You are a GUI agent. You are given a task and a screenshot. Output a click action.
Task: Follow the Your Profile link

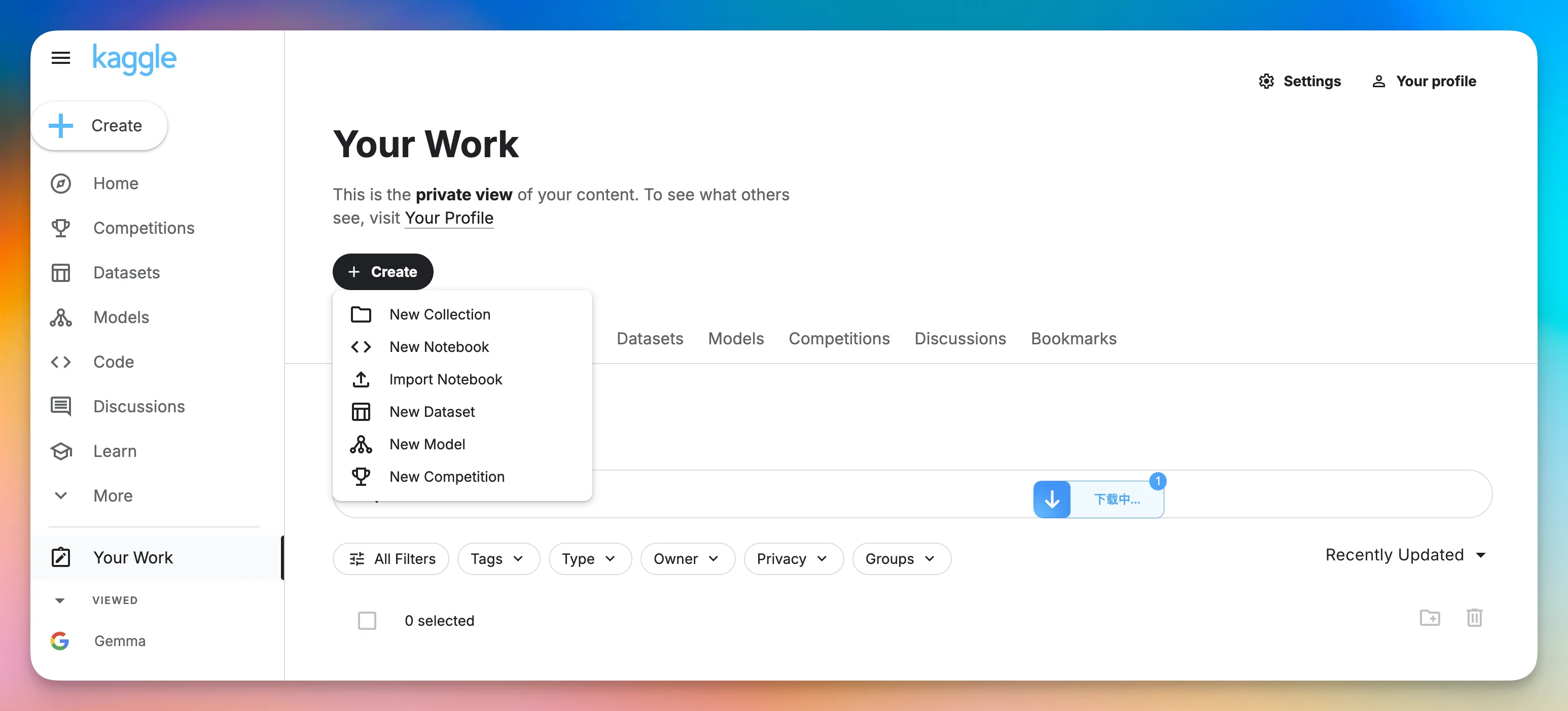pyautogui.click(x=449, y=218)
